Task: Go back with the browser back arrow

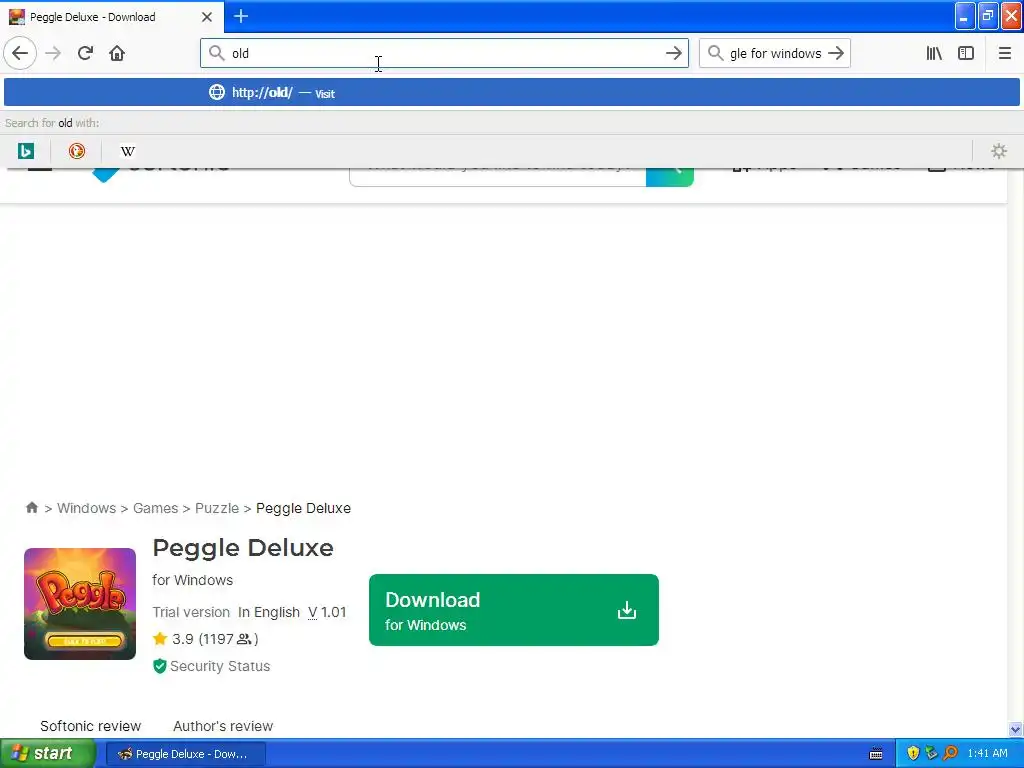Action: [20, 53]
